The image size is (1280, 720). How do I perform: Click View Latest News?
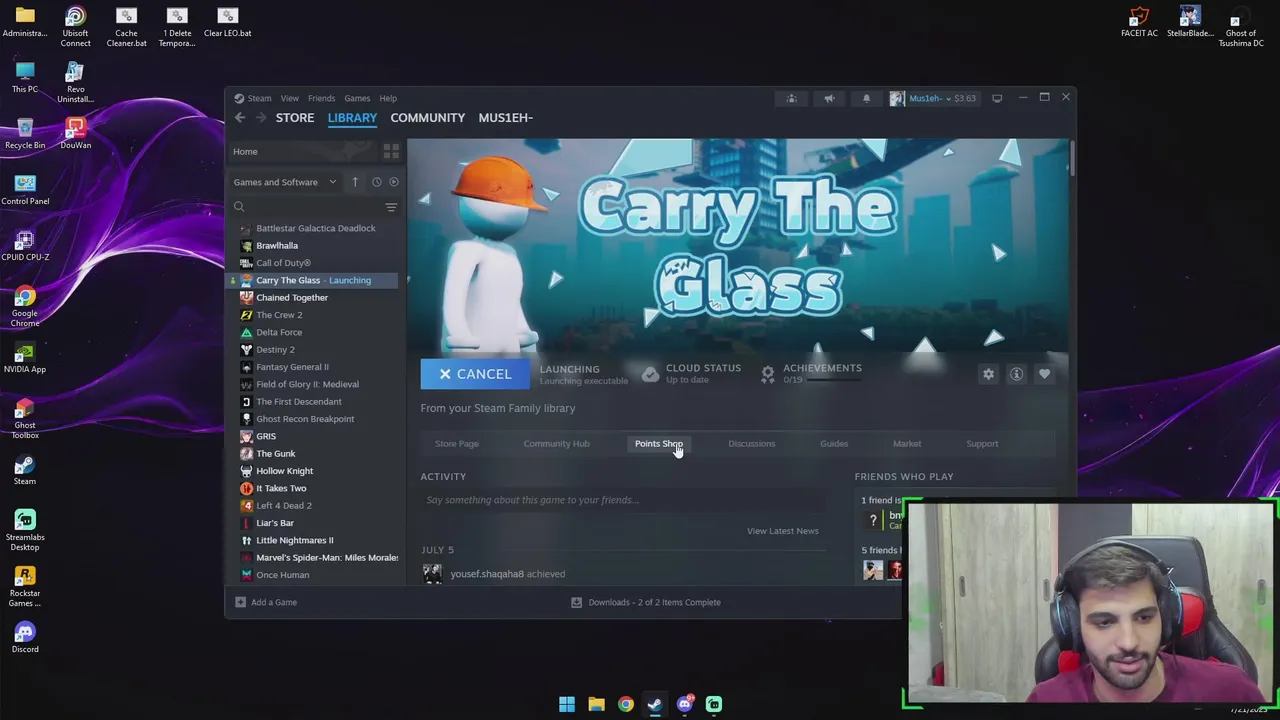(x=782, y=531)
